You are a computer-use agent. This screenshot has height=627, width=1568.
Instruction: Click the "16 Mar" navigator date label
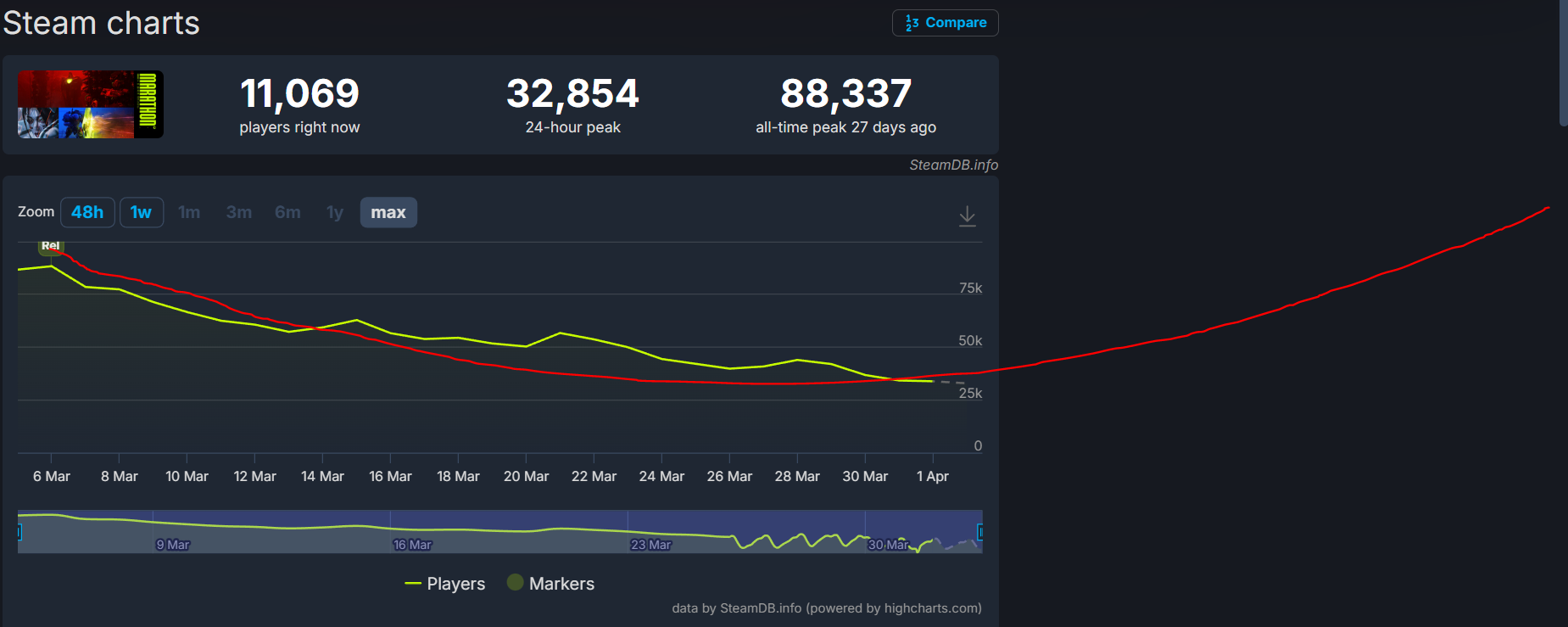[x=412, y=545]
